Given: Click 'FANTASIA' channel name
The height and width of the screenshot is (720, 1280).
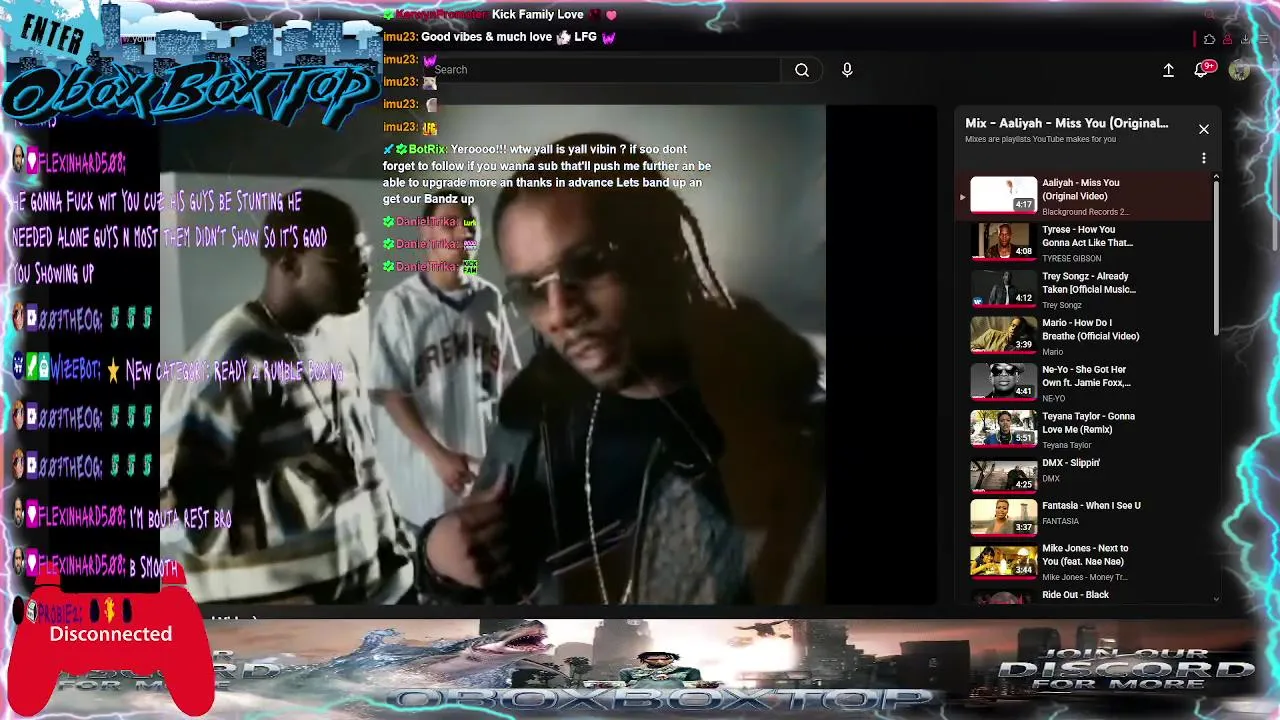Looking at the screenshot, I should pyautogui.click(x=1060, y=521).
